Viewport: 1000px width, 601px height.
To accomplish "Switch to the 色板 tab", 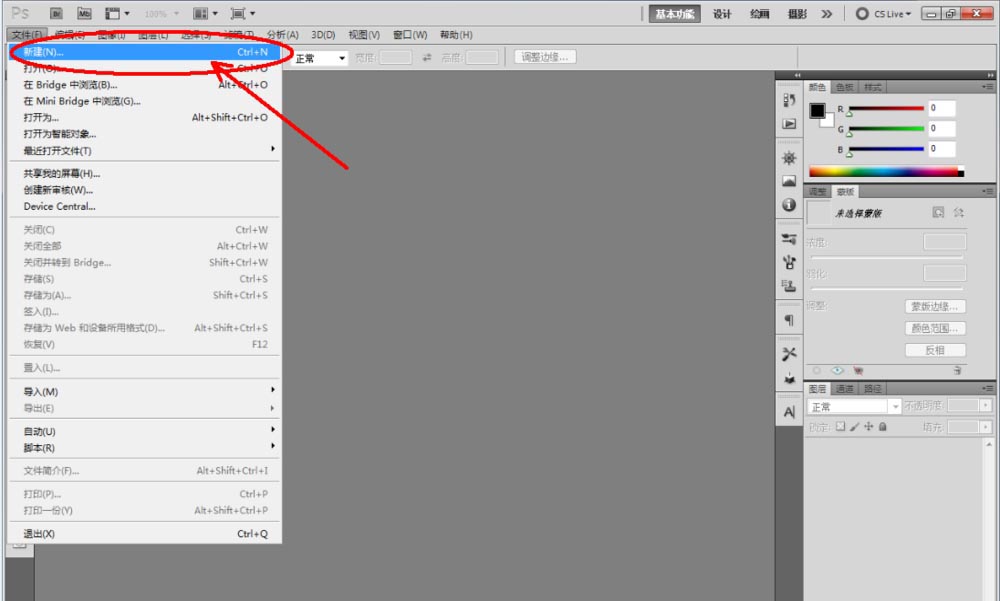I will [844, 87].
